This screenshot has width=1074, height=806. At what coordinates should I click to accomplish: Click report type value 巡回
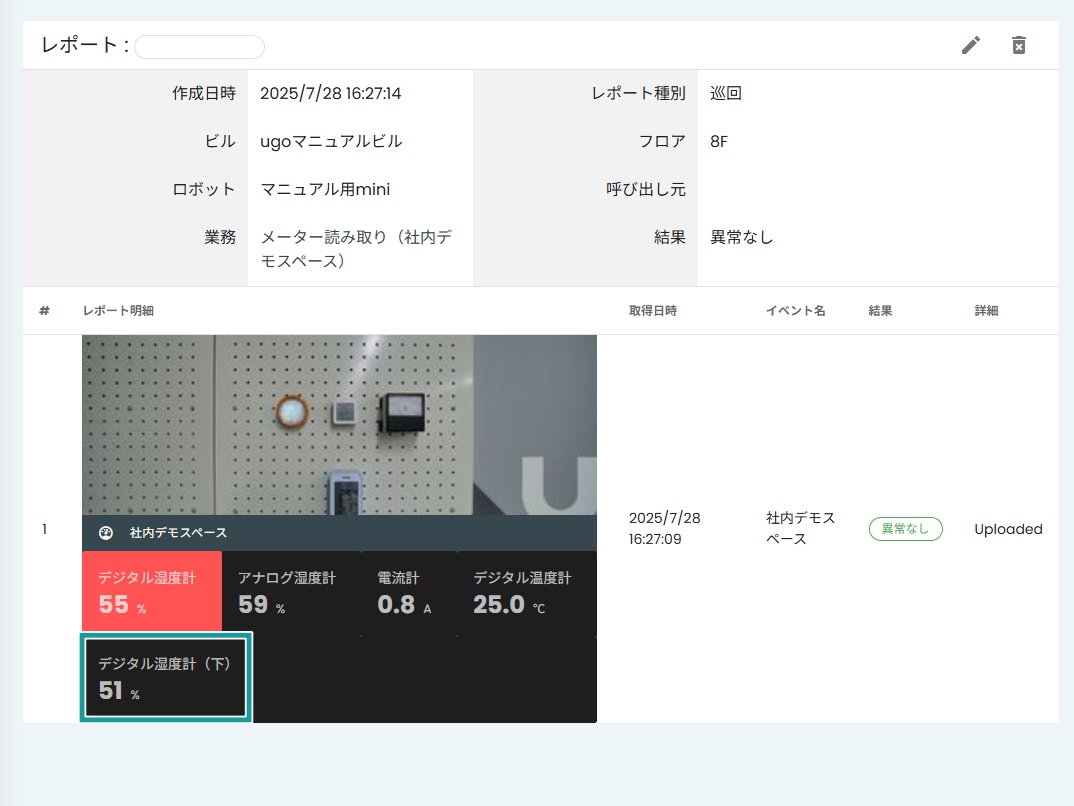pos(725,93)
